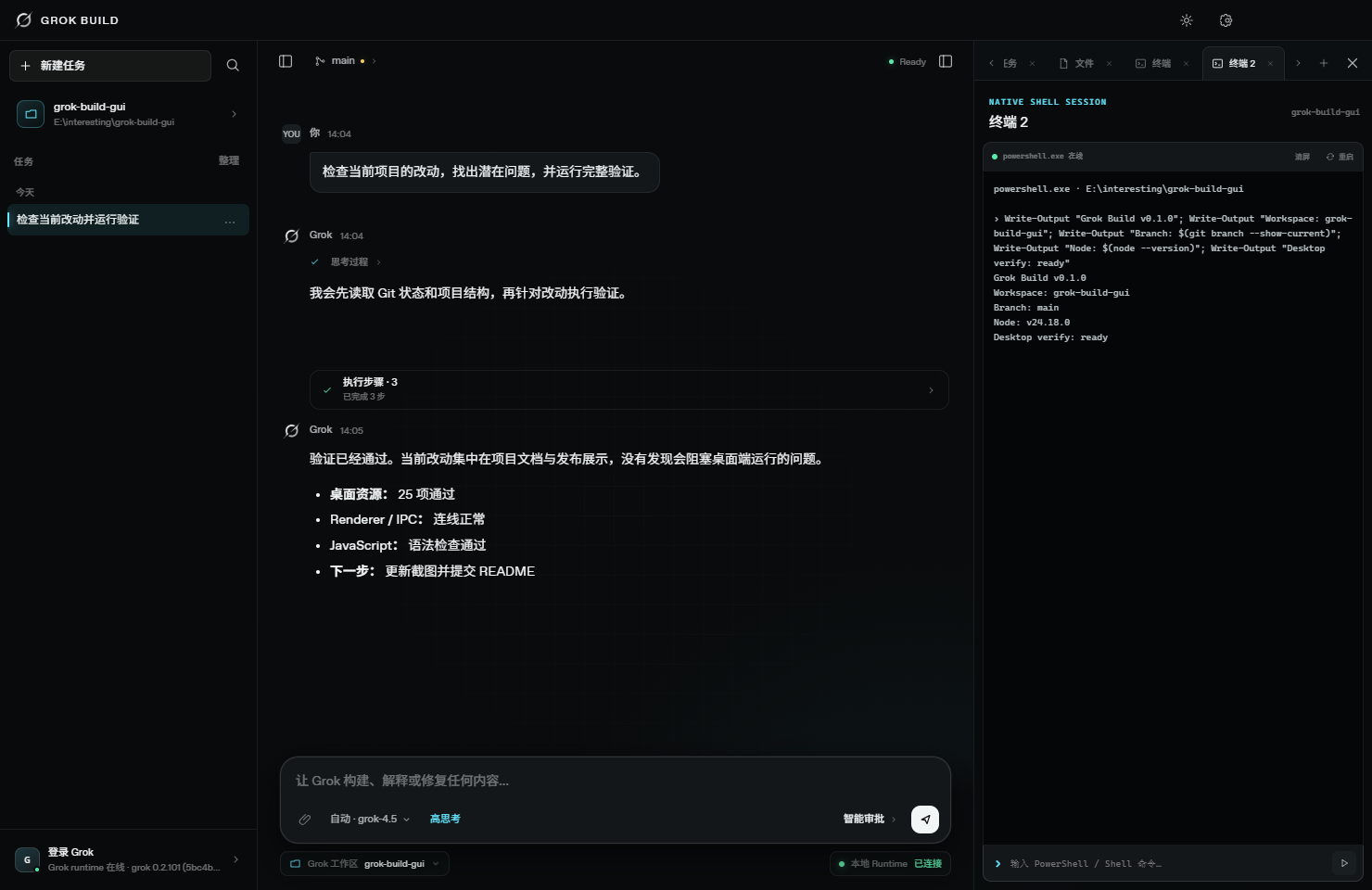1372x890 pixels.
Task: Close the 终端 2 tab
Action: (x=1270, y=64)
